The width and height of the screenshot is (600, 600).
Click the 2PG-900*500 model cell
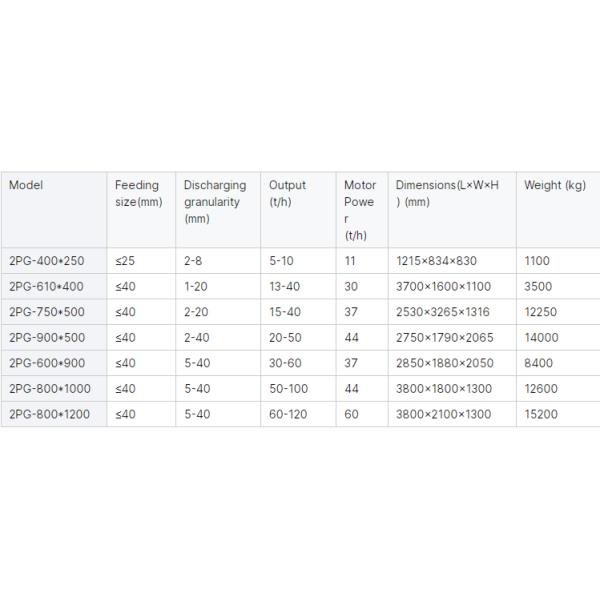48,337
